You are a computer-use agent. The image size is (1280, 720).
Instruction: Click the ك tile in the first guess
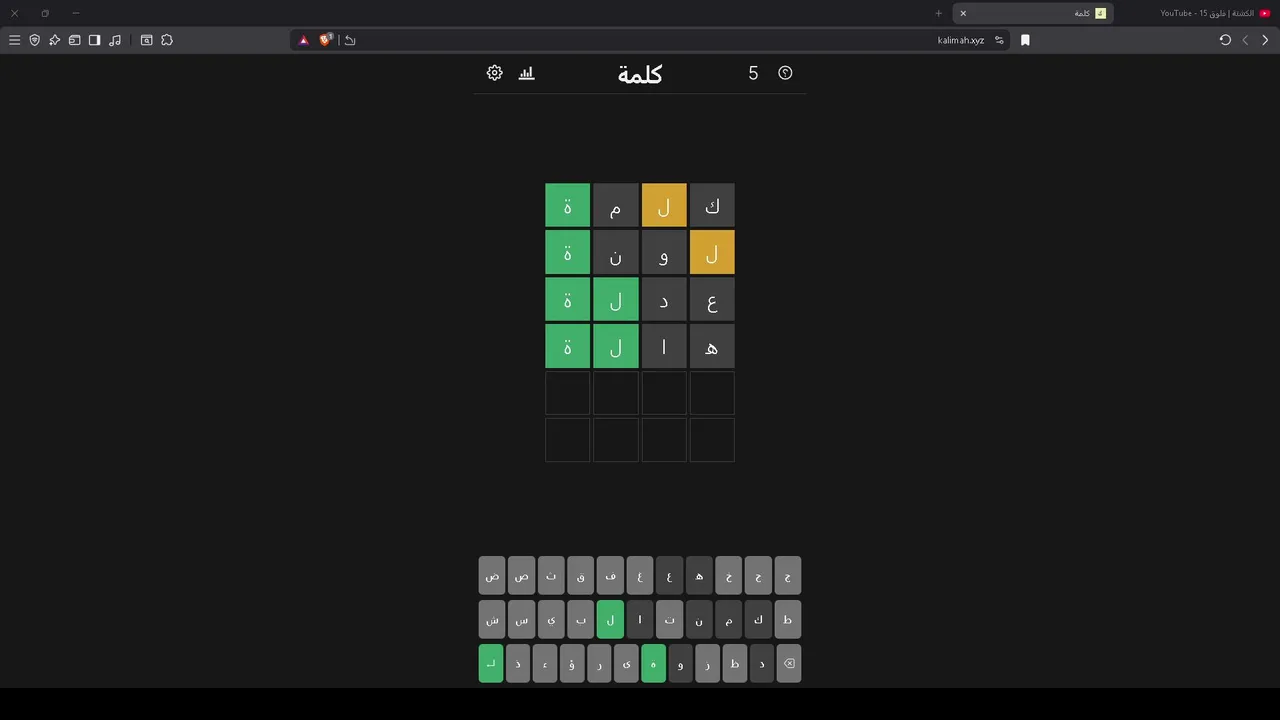click(x=712, y=205)
